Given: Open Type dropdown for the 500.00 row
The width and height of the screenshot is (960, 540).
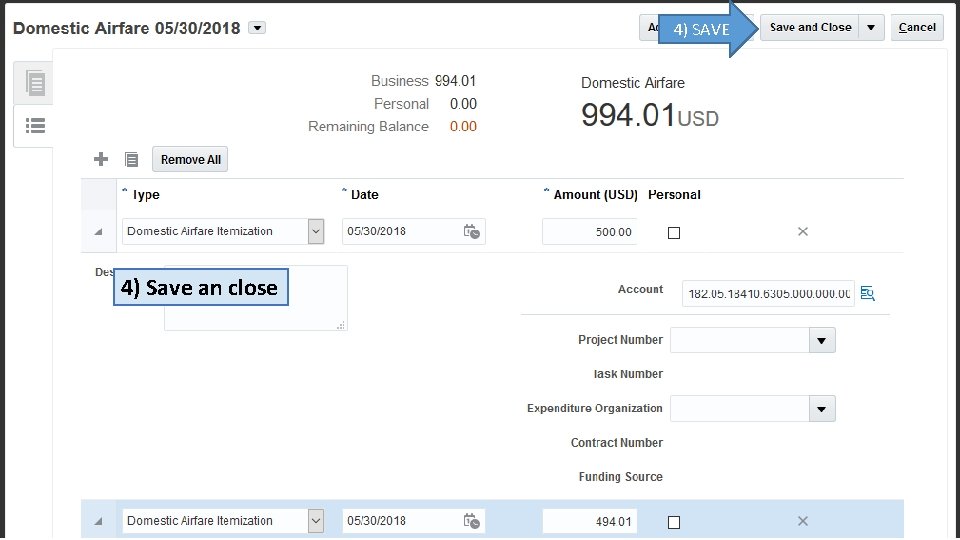Looking at the screenshot, I should pyautogui.click(x=316, y=231).
